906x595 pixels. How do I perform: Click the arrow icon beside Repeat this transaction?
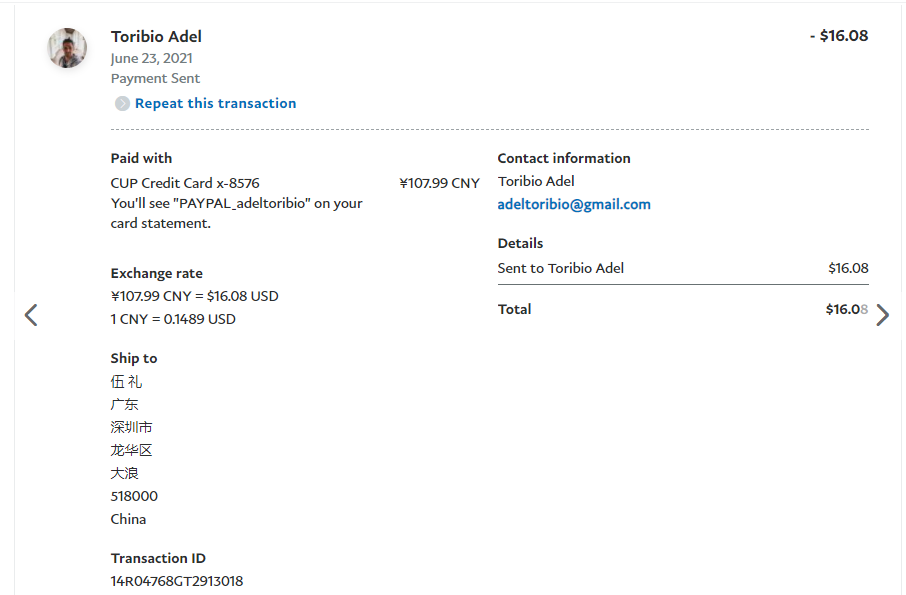[122, 104]
